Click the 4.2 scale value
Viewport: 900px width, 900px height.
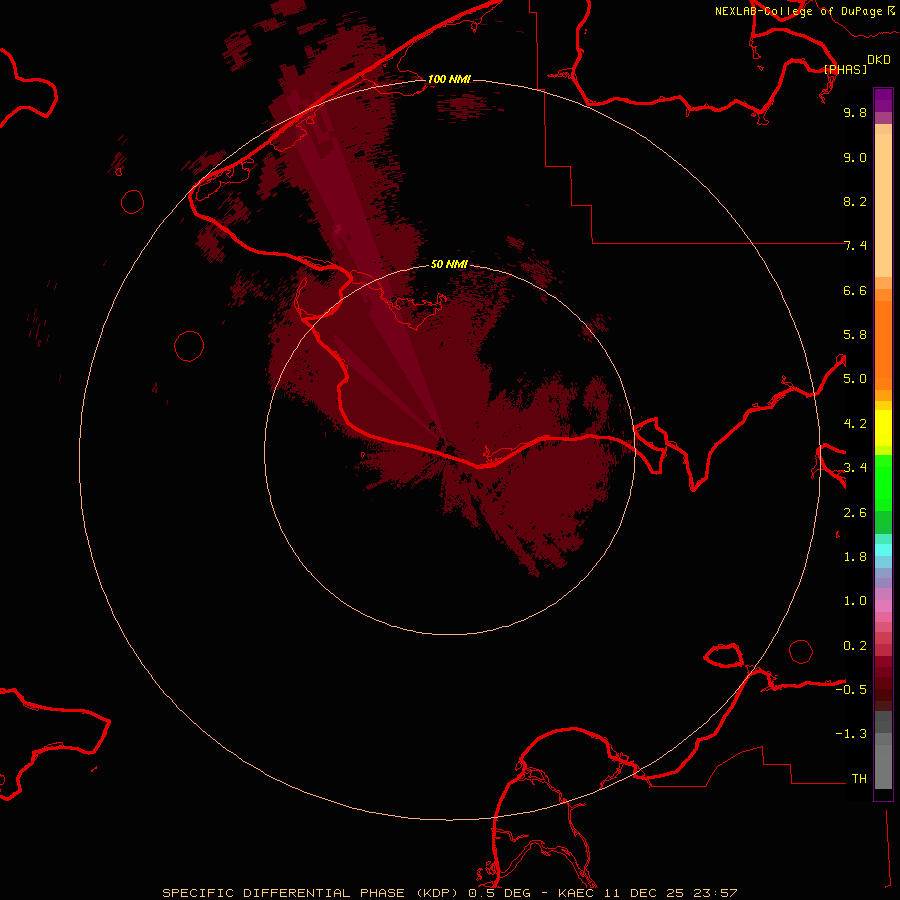855,424
